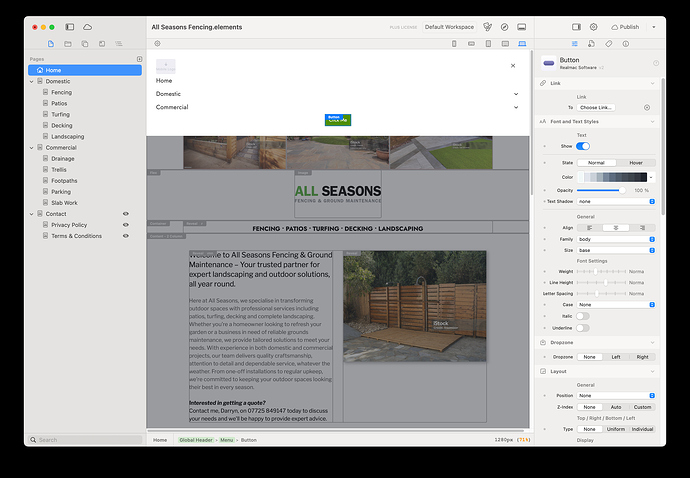690x478 pixels.
Task: Open the Text Shadow dropdown
Action: 616,202
